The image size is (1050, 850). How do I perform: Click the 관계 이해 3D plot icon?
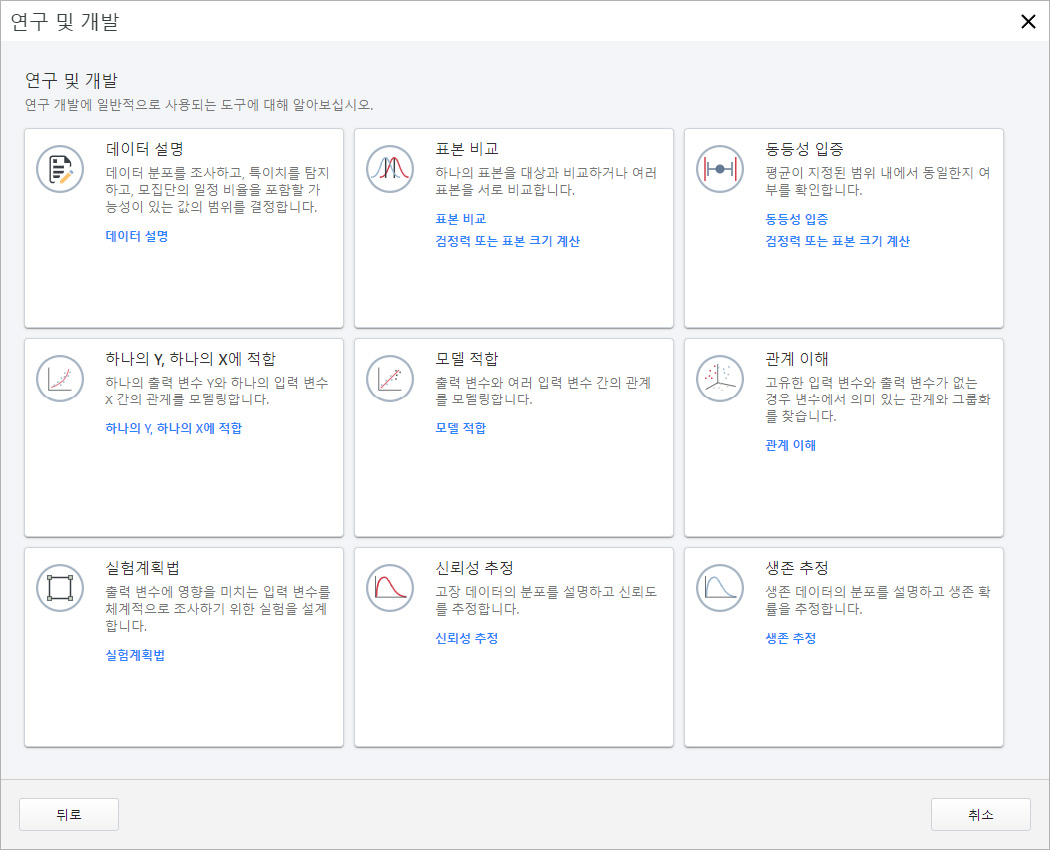point(719,378)
